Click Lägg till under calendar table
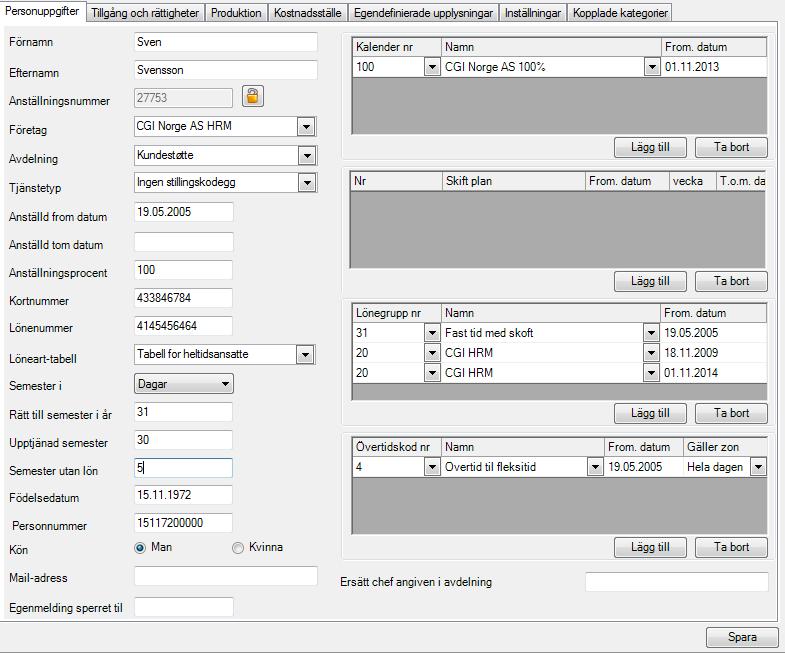 click(650, 147)
